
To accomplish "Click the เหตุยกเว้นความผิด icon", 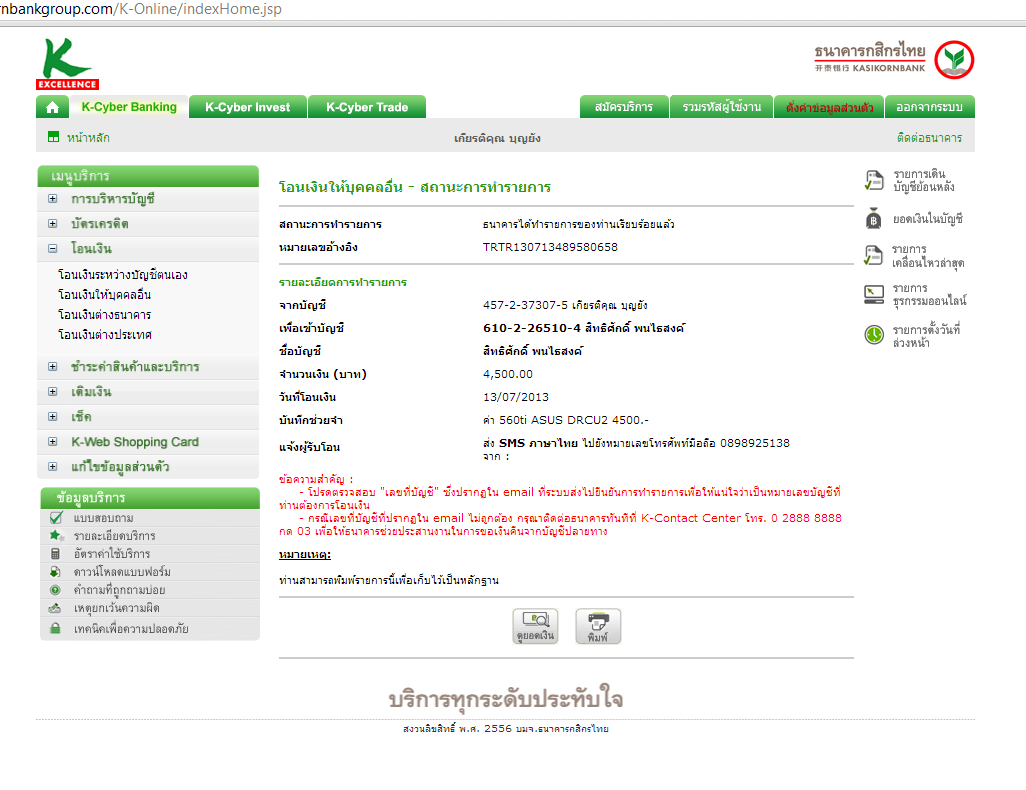I will click(x=55, y=608).
